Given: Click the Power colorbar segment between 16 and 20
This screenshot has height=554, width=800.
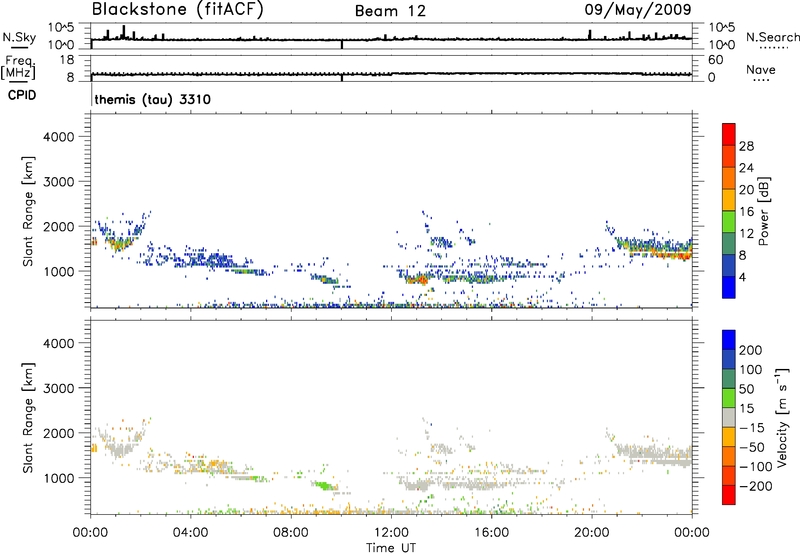Looking at the screenshot, I should coord(729,199).
